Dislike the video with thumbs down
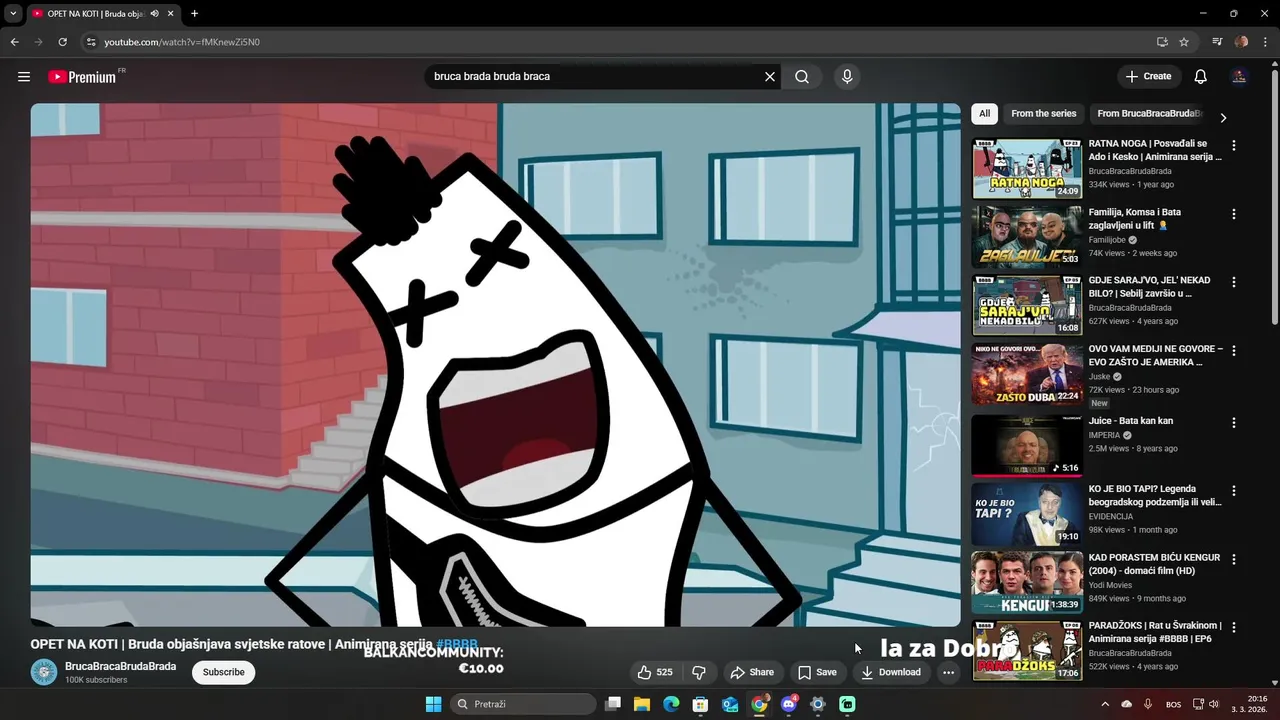Screen dimensions: 1280x720 coord(699,672)
